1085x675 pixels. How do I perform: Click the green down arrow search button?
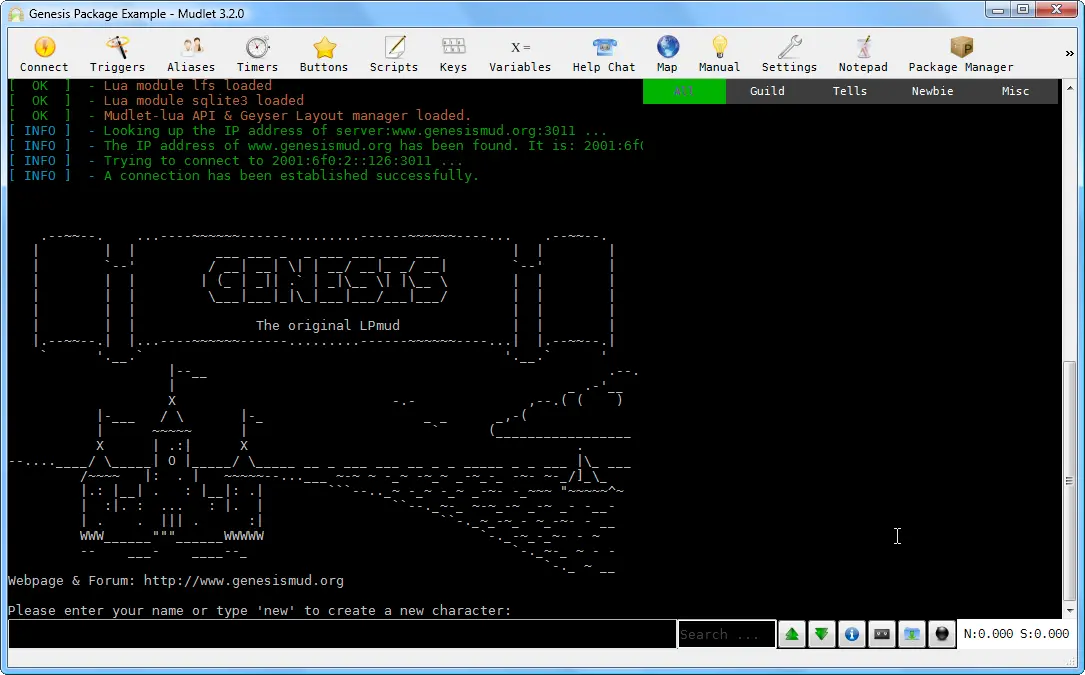pos(821,634)
